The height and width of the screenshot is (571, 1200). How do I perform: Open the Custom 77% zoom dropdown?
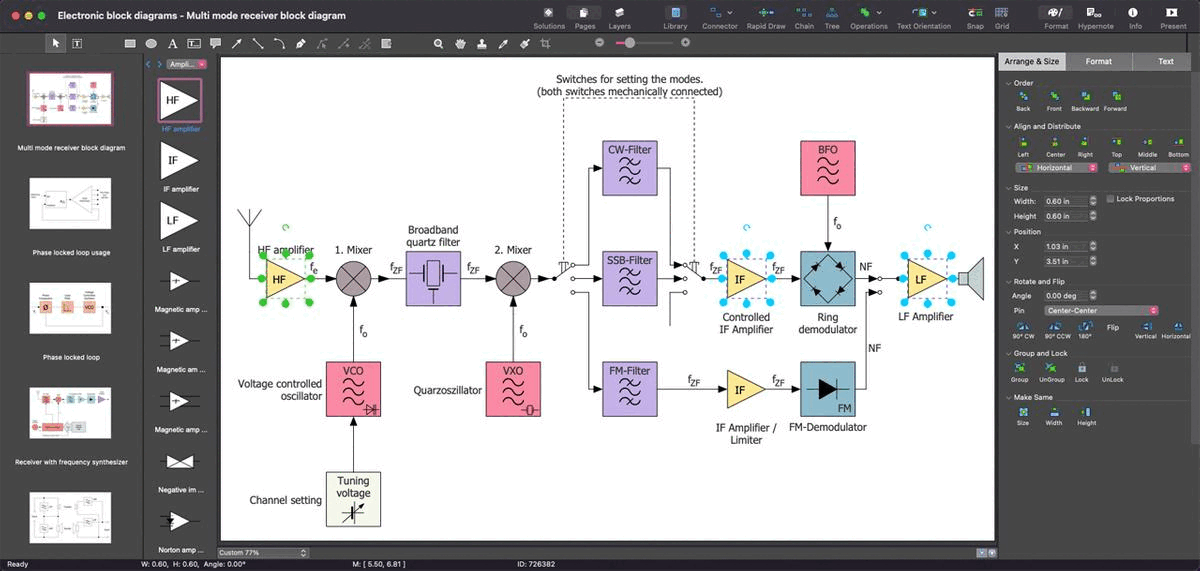pyautogui.click(x=263, y=552)
